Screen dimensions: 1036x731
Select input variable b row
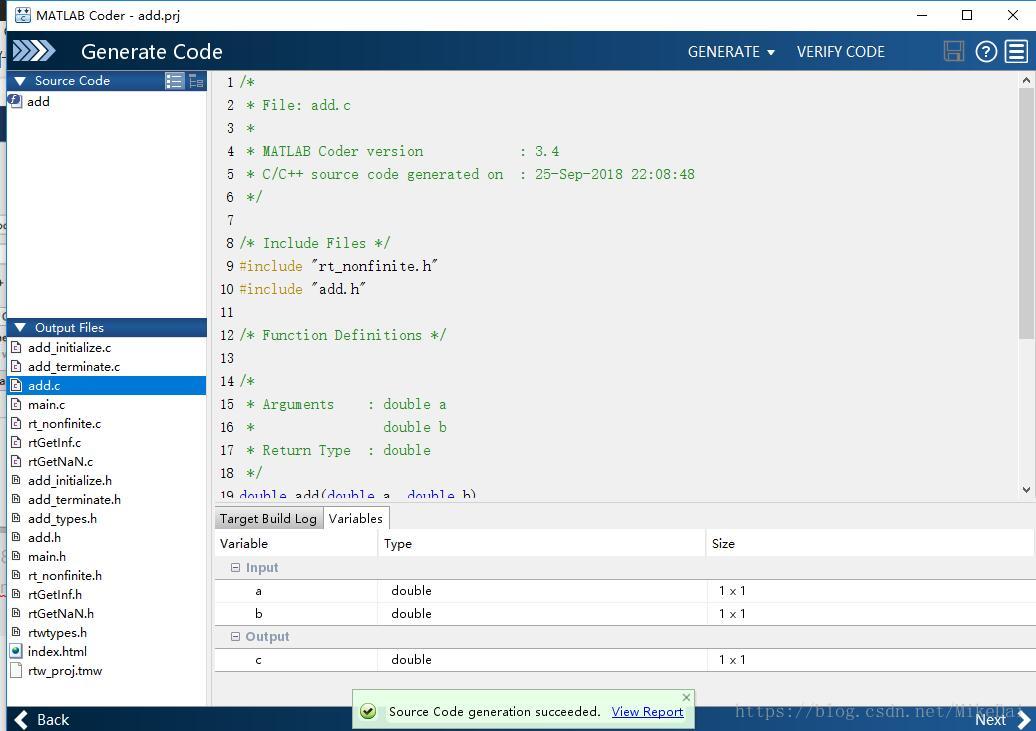point(624,613)
